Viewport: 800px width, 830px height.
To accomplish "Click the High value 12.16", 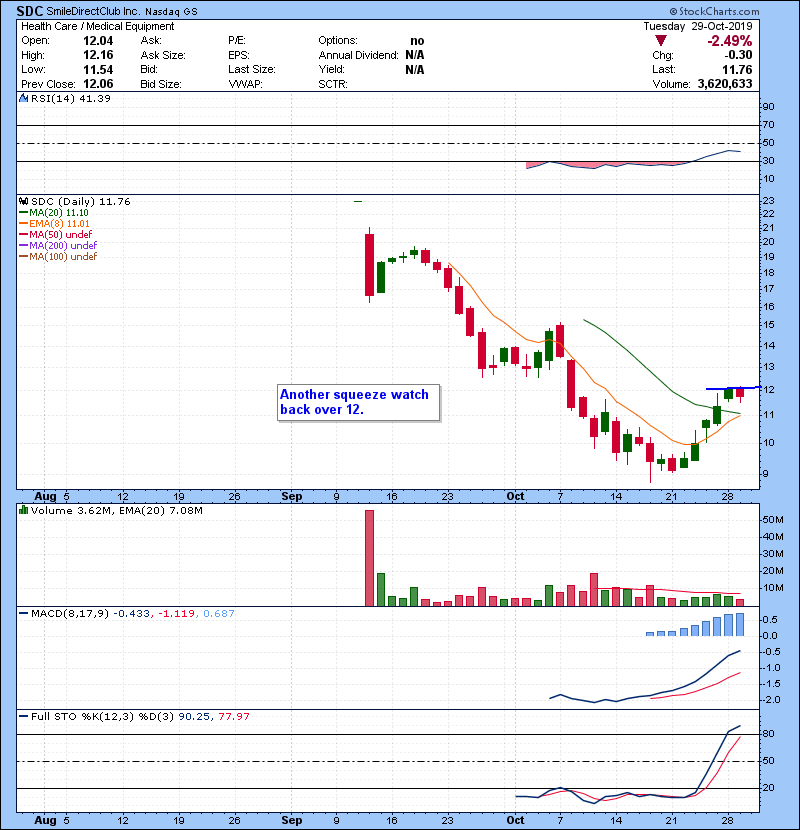I will (x=98, y=55).
